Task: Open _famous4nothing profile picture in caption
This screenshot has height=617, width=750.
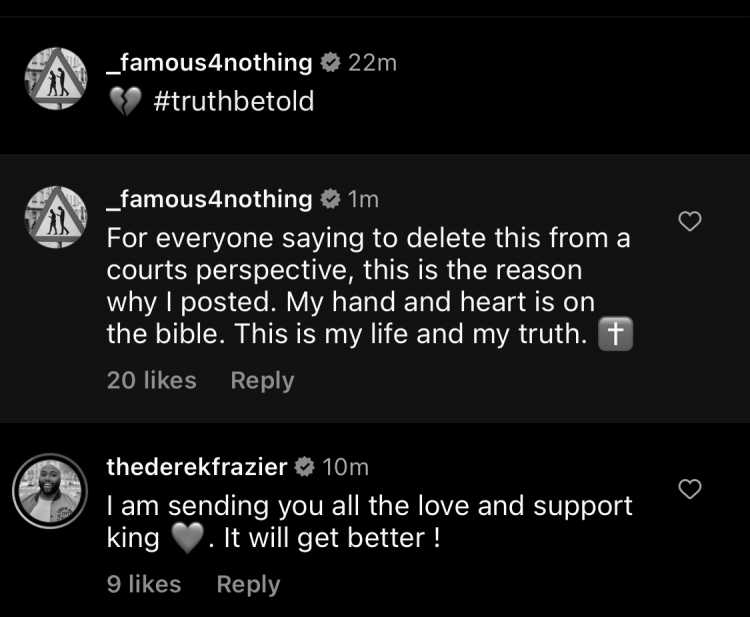Action: click(56, 78)
